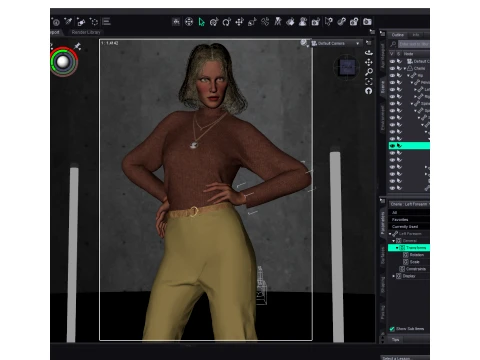Expand the Display parameters group
This screenshot has height=360, width=480.
coord(394,276)
